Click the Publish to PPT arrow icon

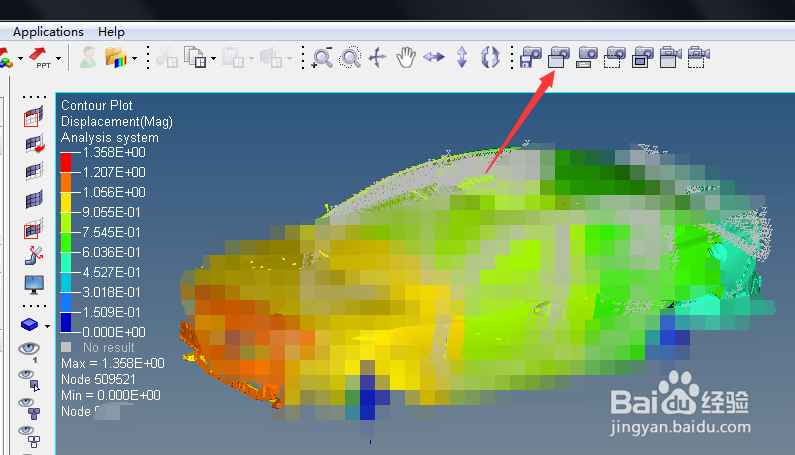(x=40, y=57)
